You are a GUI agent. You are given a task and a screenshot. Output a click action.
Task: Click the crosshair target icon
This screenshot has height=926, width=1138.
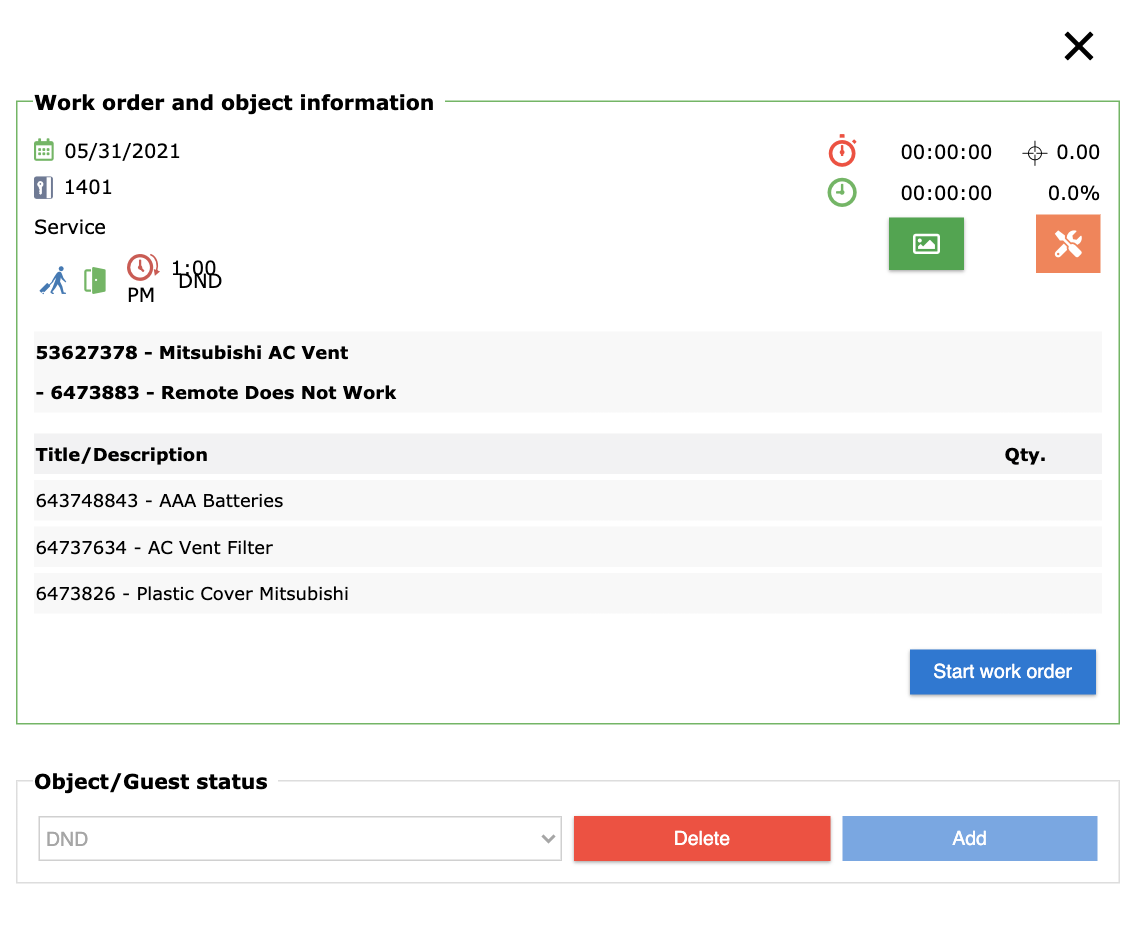pyautogui.click(x=1034, y=153)
